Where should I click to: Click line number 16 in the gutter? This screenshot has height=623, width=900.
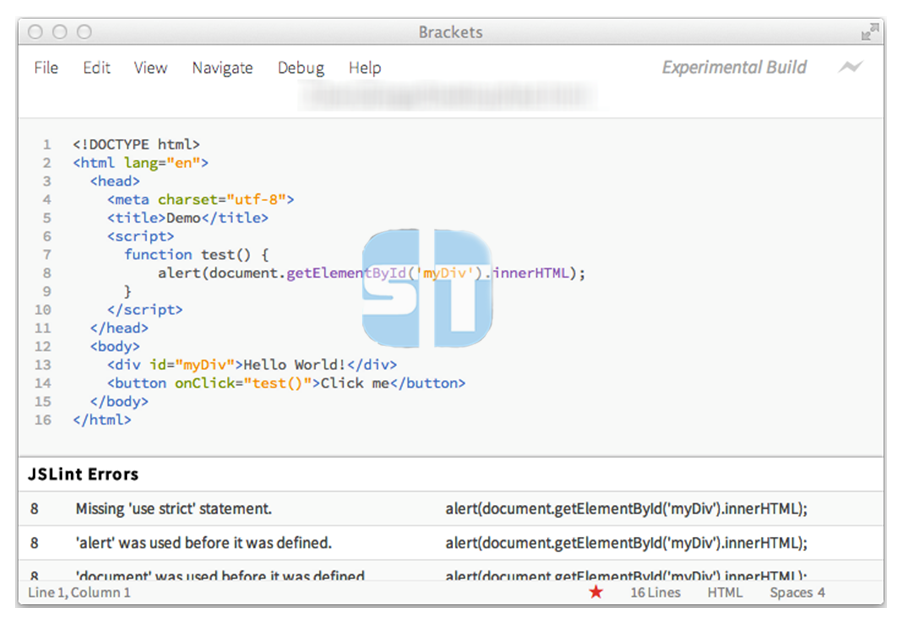[42, 420]
